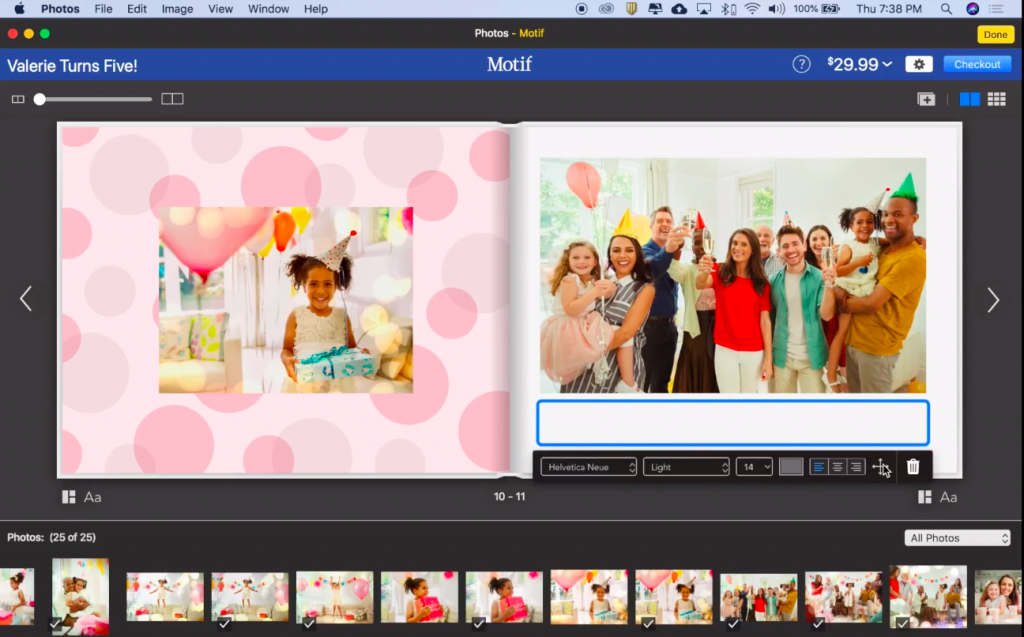Click the right page Aa text icon
The image size is (1024, 637).
tap(948, 497)
